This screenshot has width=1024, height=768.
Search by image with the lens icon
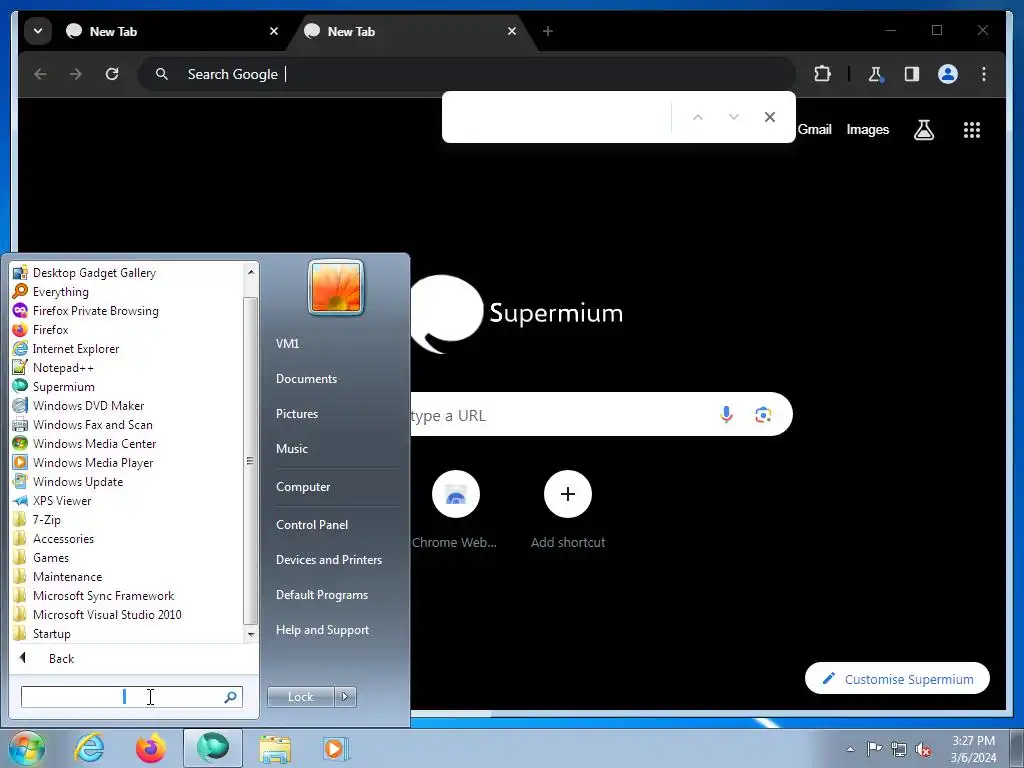(763, 415)
